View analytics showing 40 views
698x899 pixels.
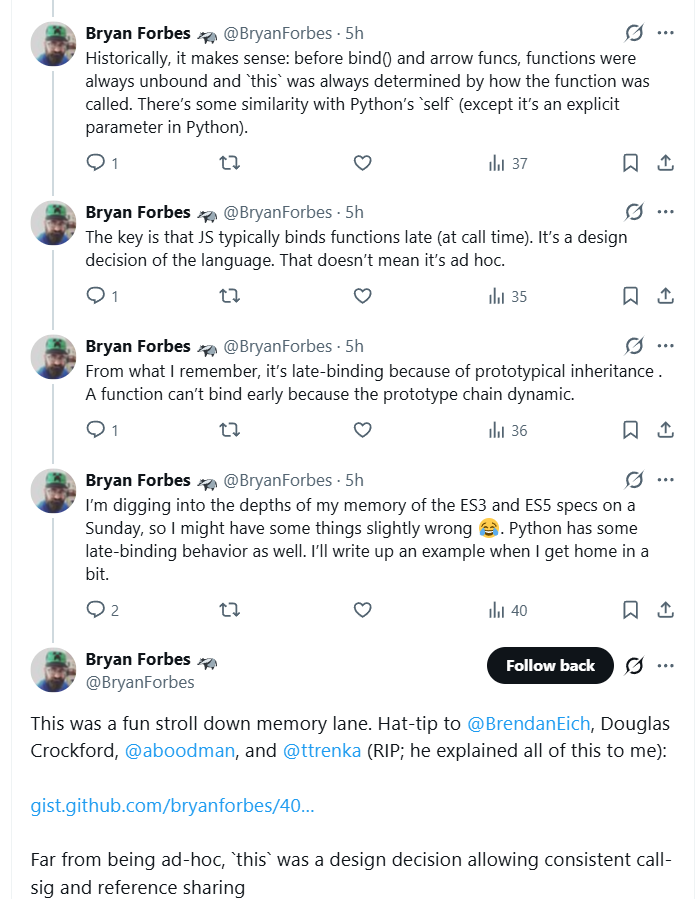click(x=508, y=610)
